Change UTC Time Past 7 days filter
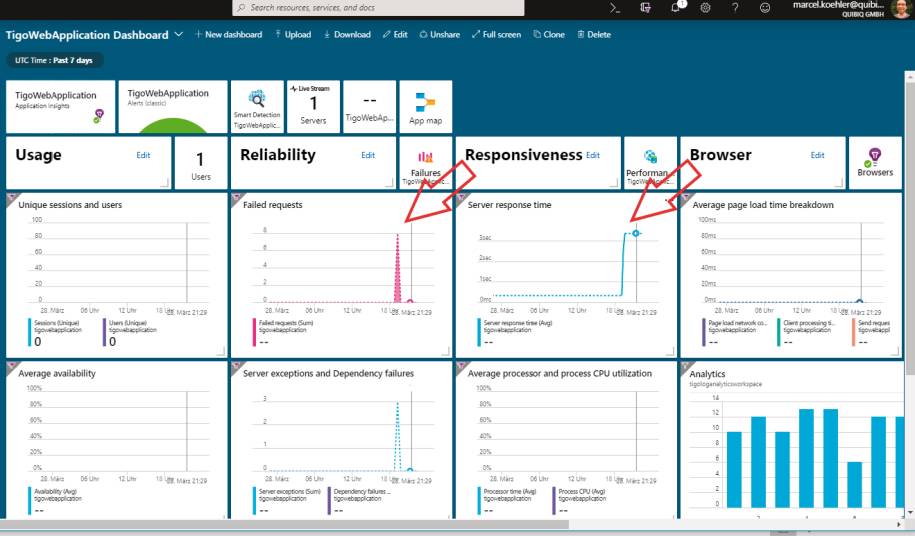915x536 pixels. point(54,60)
